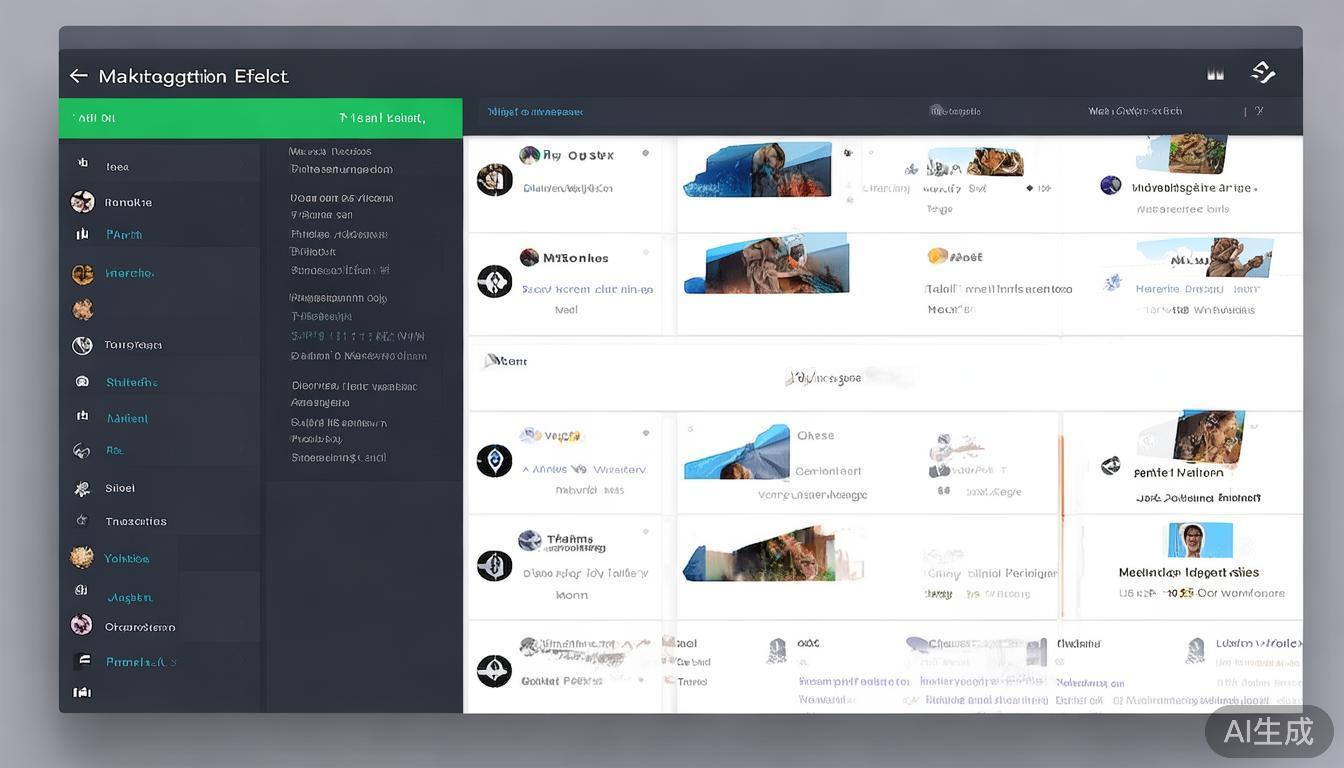Click the chart icon beside PArth
Image resolution: width=1344 pixels, height=768 pixels.
pos(82,234)
